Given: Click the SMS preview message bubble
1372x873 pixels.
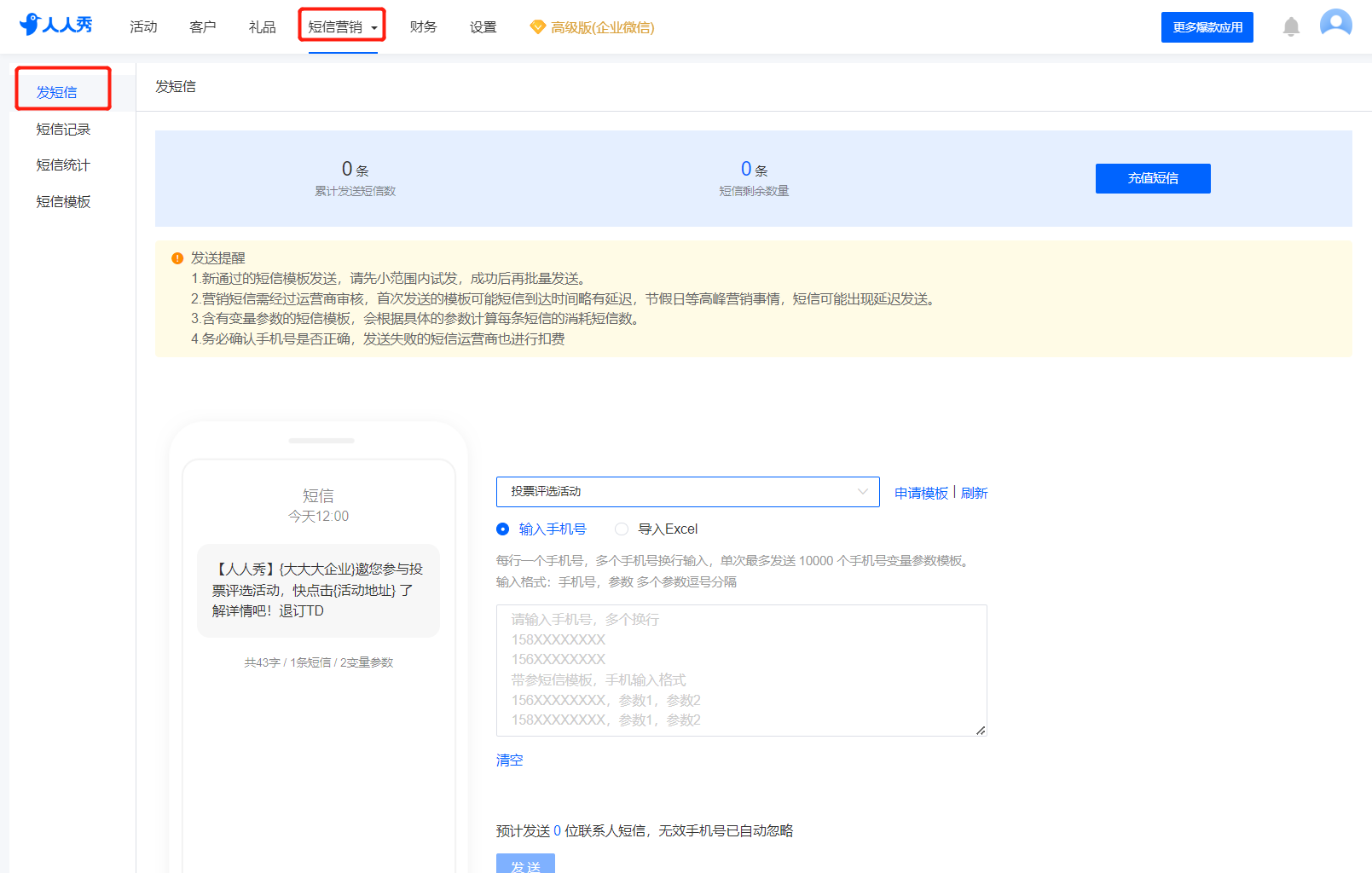Looking at the screenshot, I should [318, 590].
